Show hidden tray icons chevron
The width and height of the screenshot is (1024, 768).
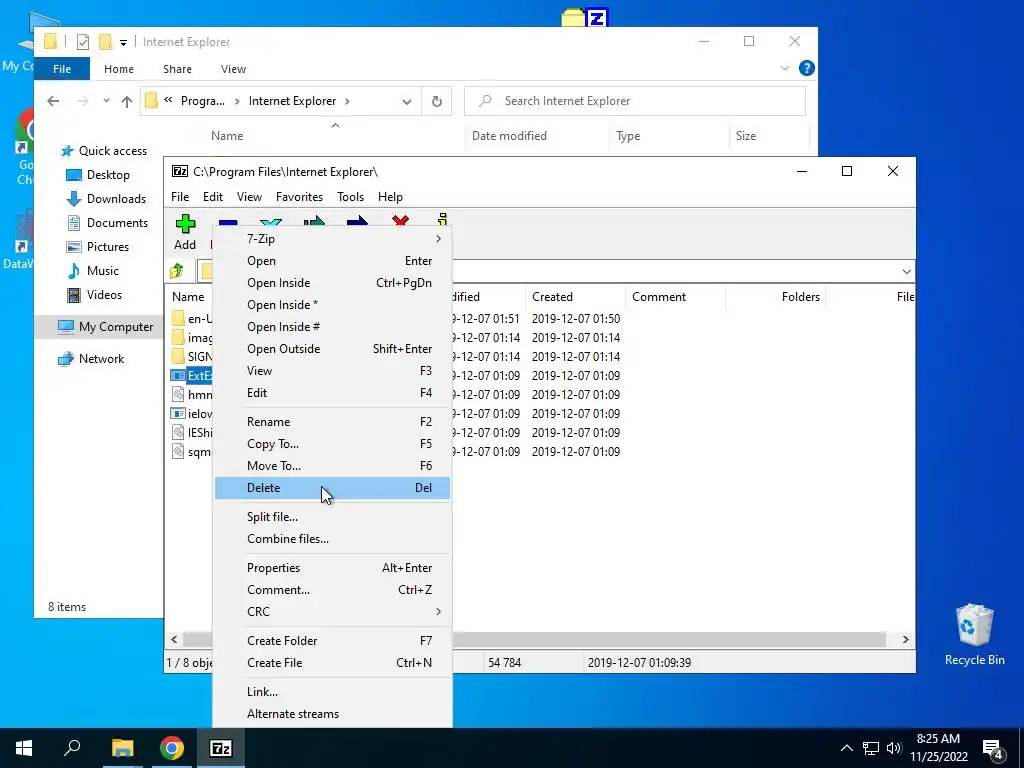pos(846,748)
